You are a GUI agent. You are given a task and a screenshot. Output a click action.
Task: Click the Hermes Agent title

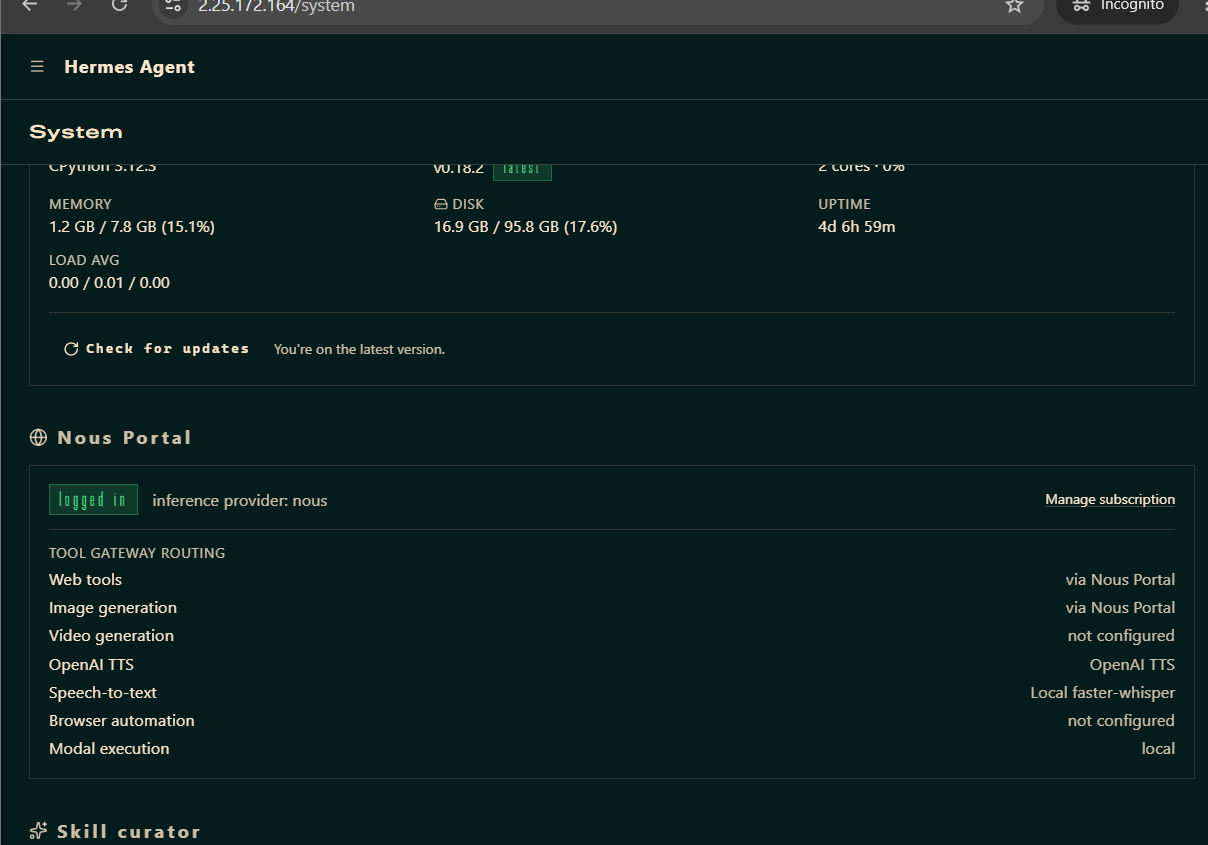tap(130, 67)
